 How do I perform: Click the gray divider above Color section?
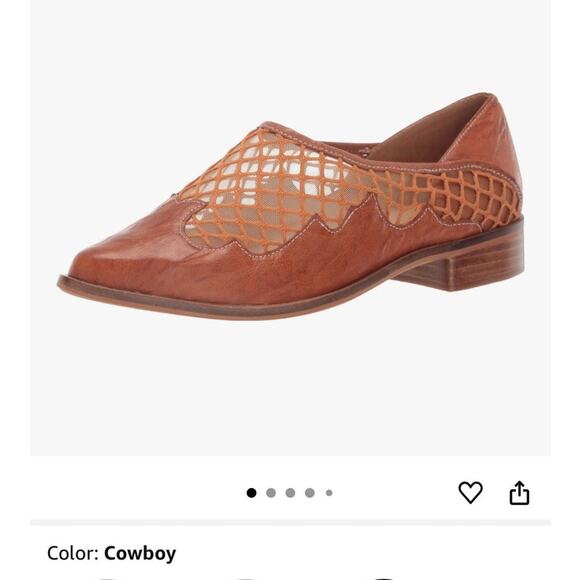(x=290, y=523)
